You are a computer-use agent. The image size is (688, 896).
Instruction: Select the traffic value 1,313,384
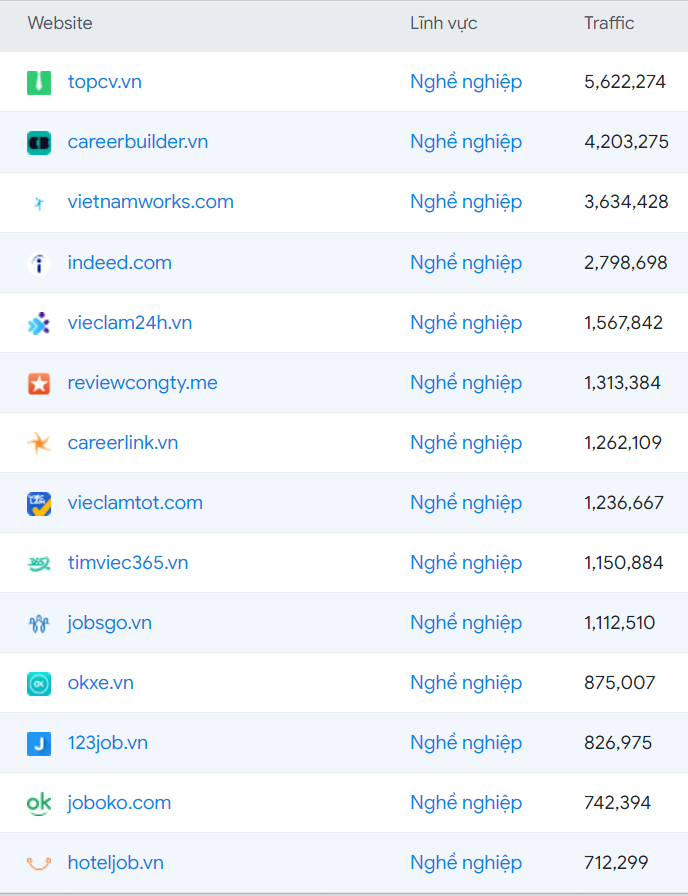tap(622, 383)
